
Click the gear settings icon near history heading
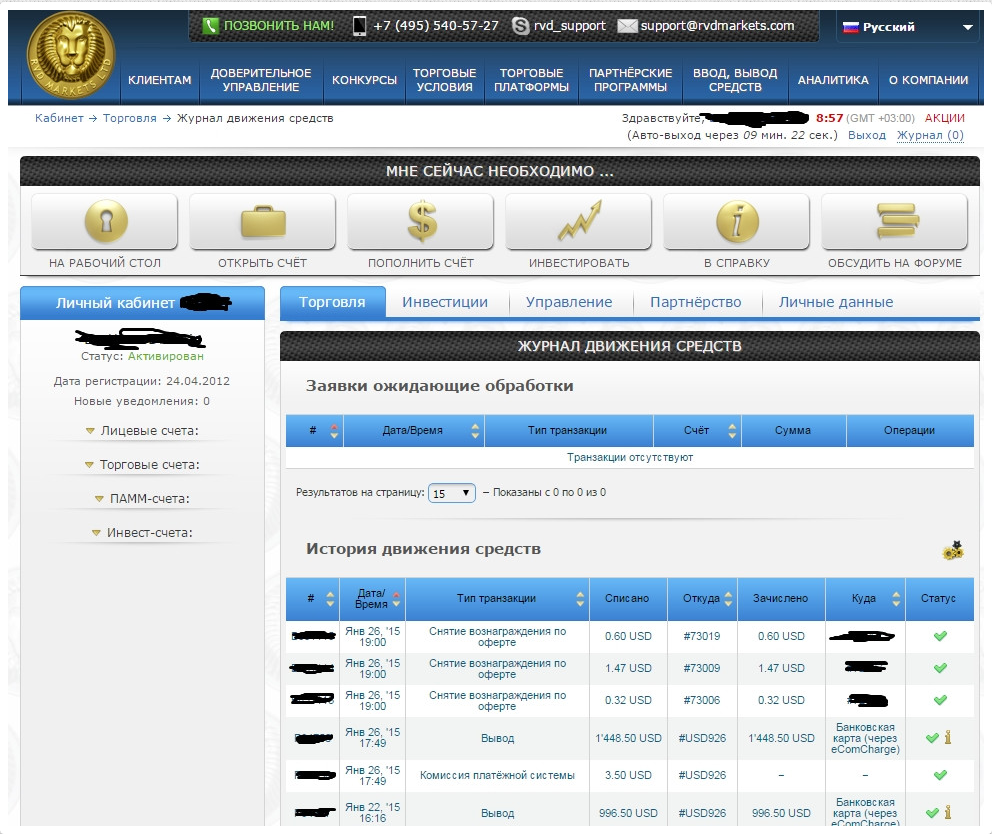tap(953, 551)
